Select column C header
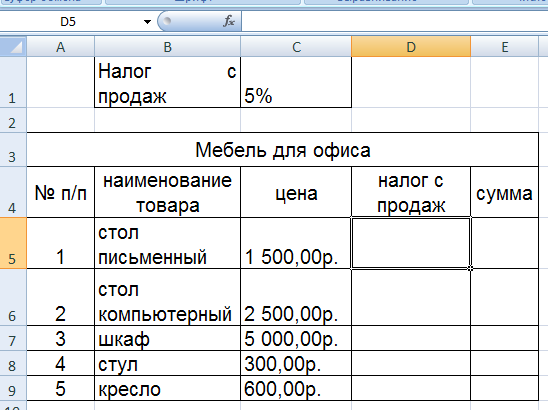This screenshot has height=410, width=548. [296, 47]
